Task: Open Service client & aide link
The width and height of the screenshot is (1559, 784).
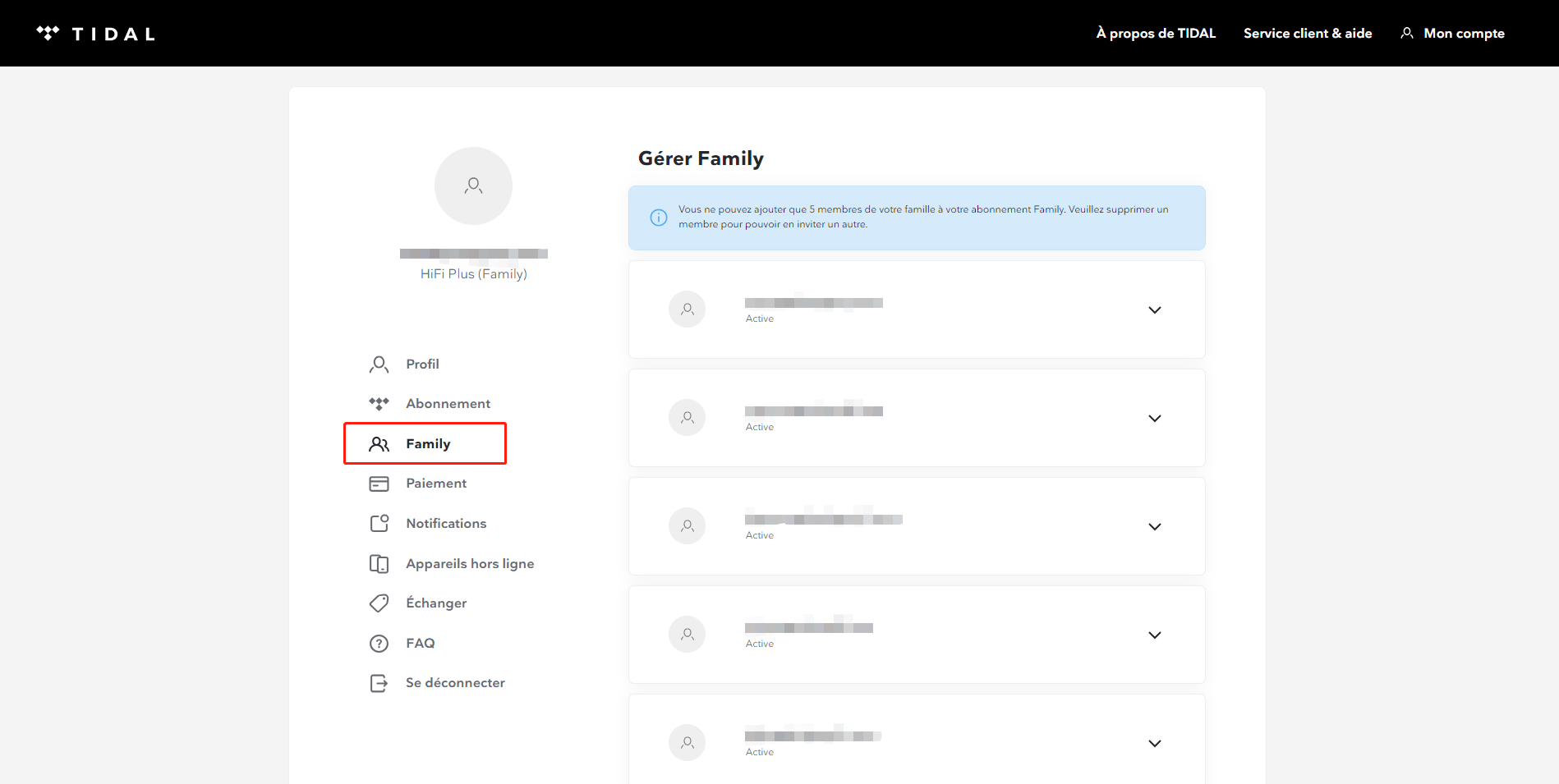Action: 1308,34
